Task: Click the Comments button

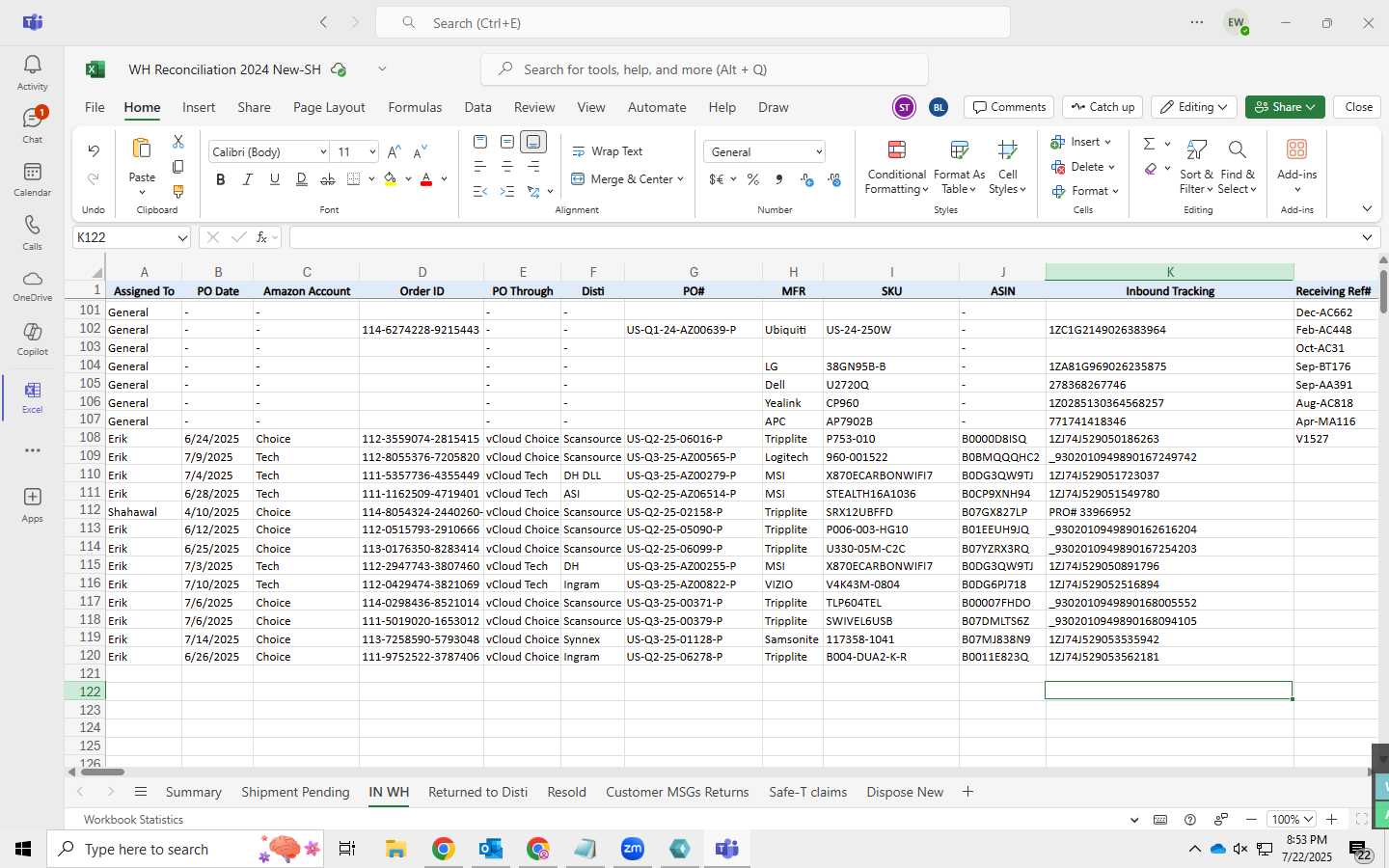Action: click(x=1009, y=107)
